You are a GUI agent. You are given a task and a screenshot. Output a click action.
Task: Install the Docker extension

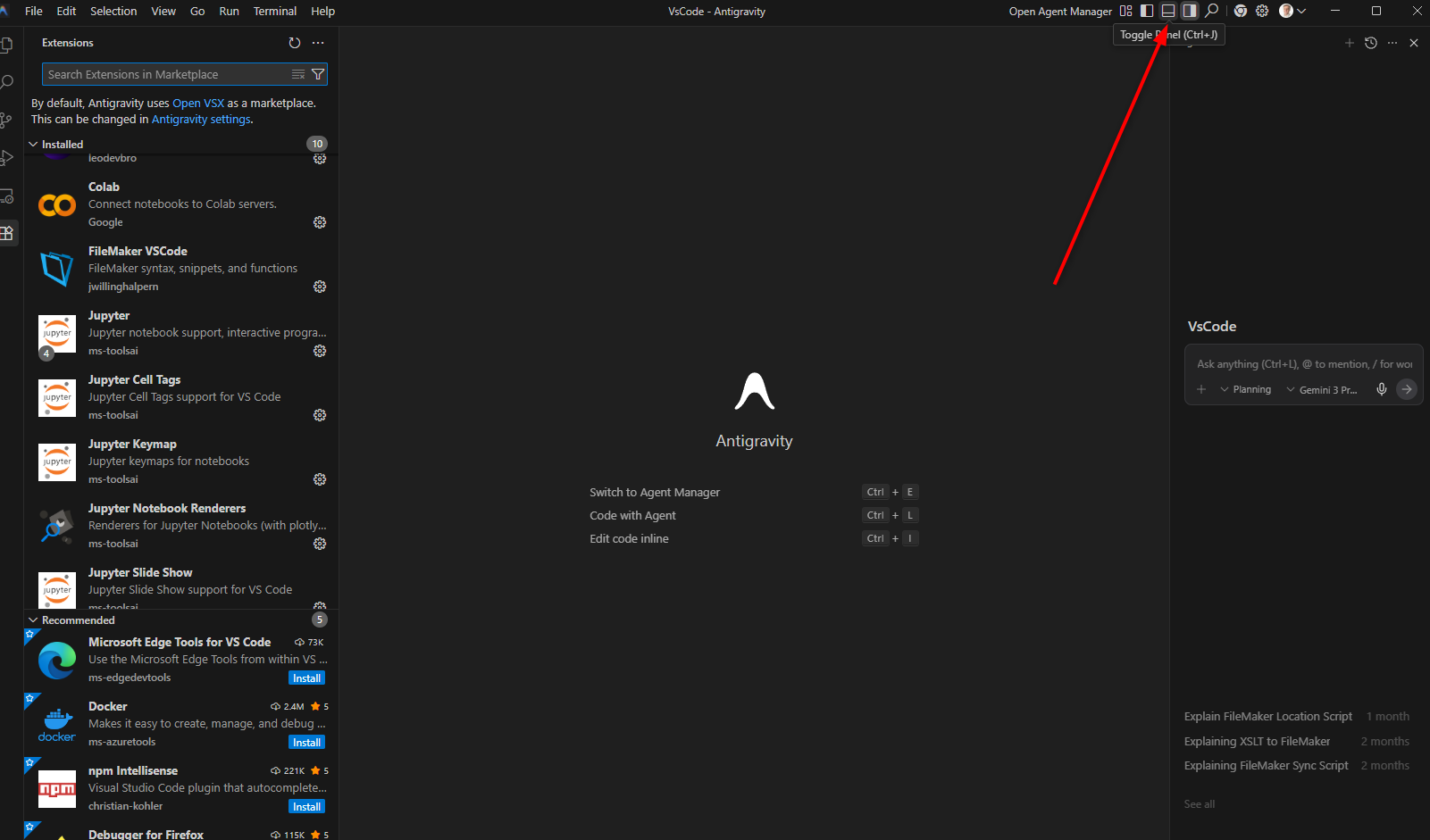coord(306,743)
